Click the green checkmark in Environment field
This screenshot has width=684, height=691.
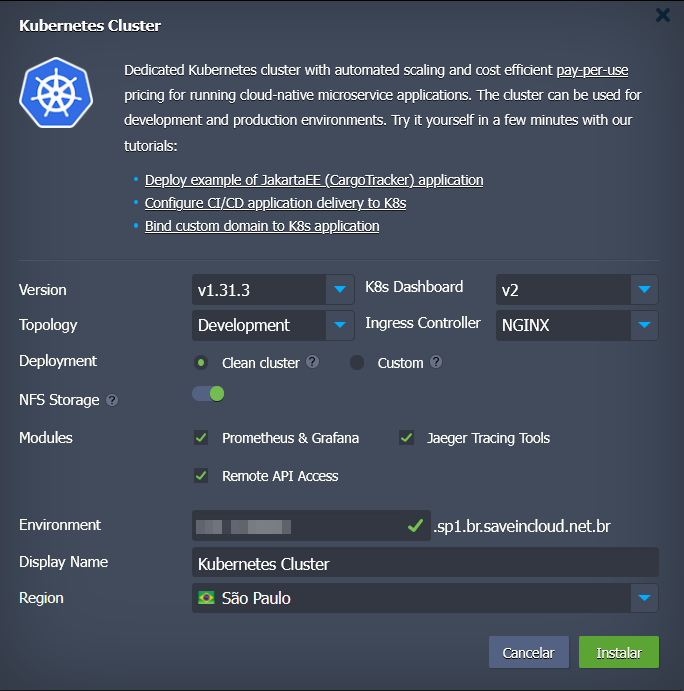[415, 525]
